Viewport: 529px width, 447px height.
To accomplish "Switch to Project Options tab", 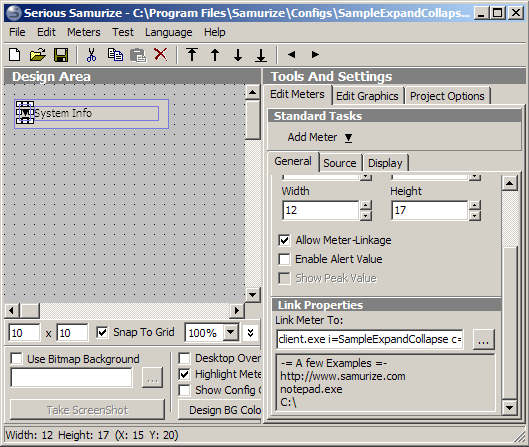I will point(447,96).
